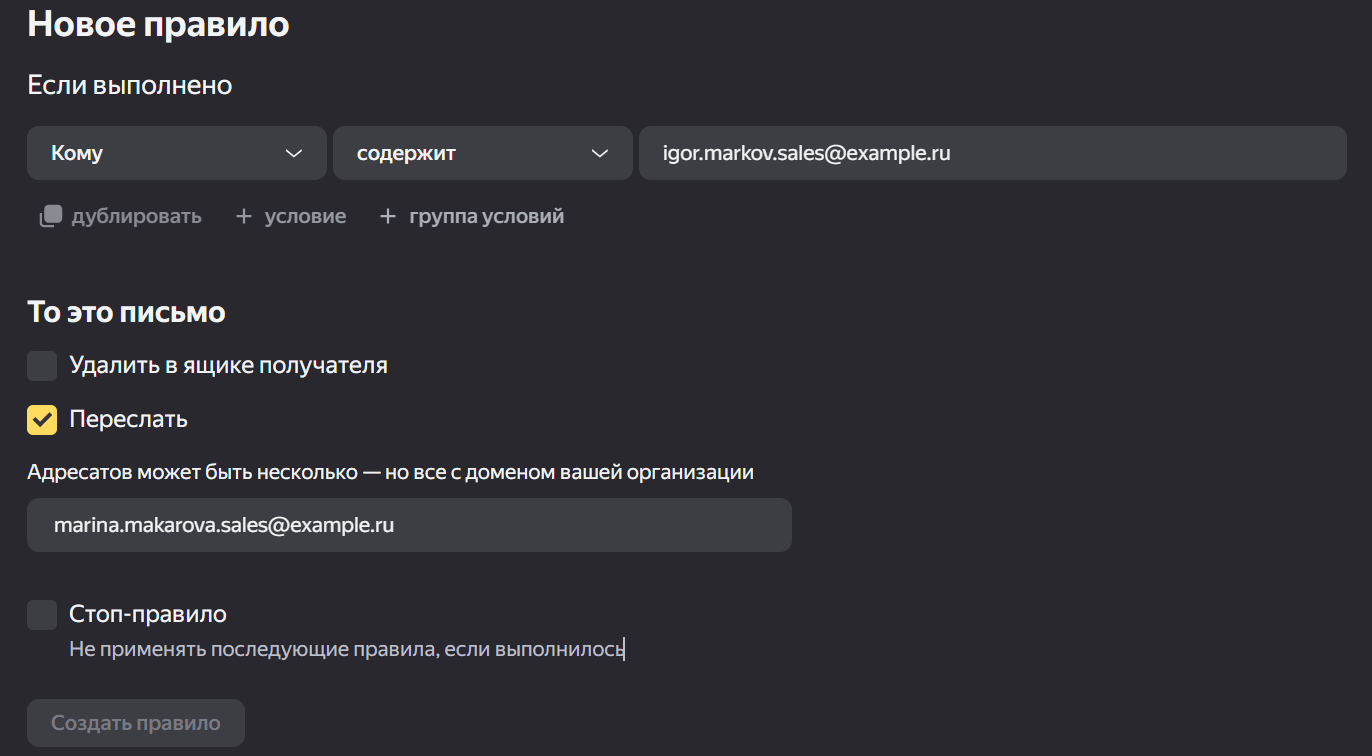Viewport: 1372px width, 756px height.
Task: Click the plus icon beside 'условие'
Action: point(243,216)
